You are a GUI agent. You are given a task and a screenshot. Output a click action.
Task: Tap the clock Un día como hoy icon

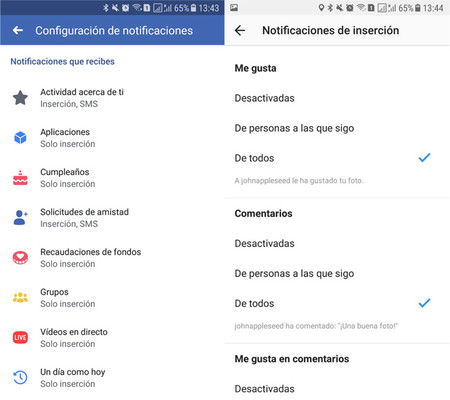pos(20,377)
